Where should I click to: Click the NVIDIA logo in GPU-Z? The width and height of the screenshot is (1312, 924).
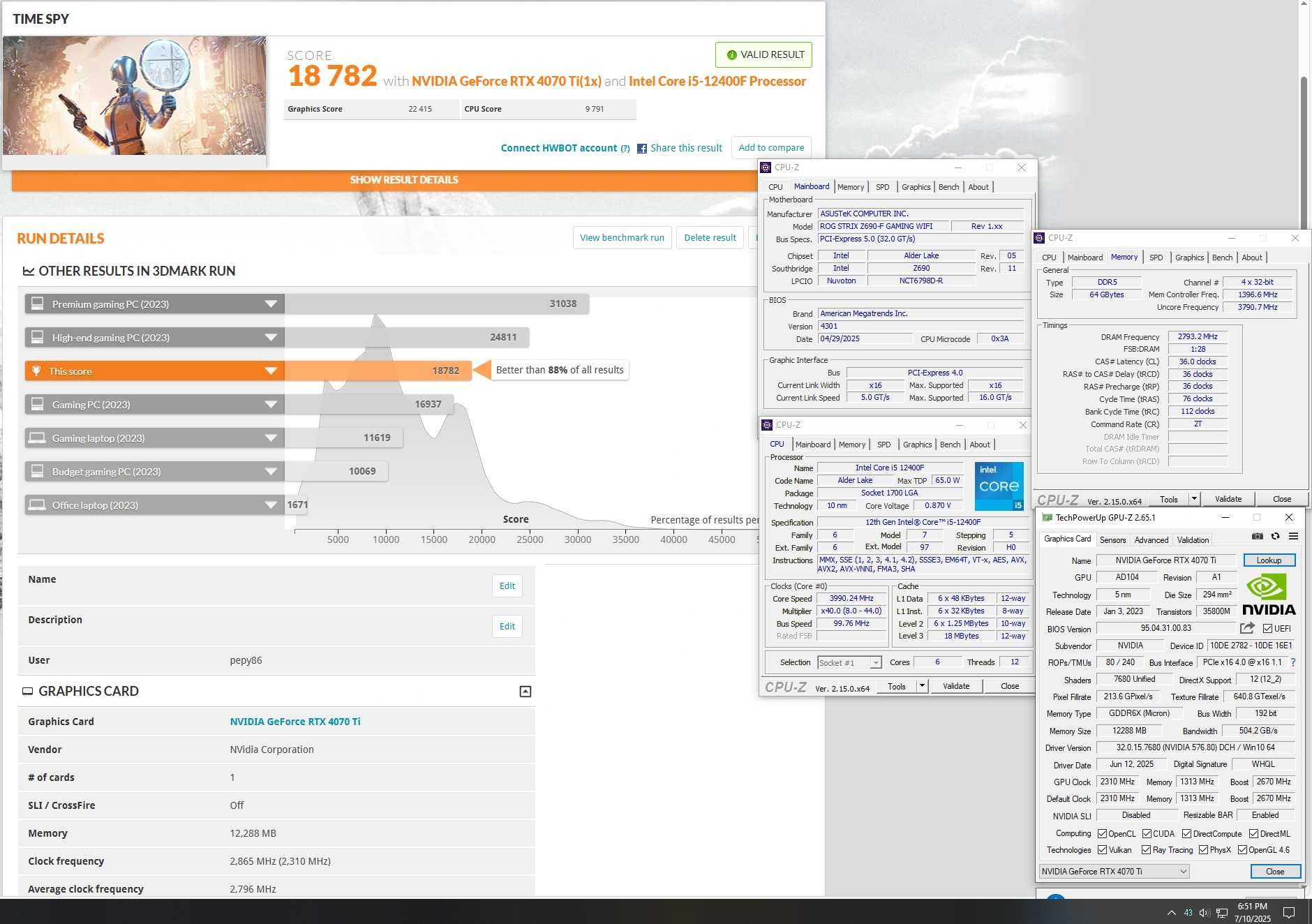click(x=1269, y=594)
